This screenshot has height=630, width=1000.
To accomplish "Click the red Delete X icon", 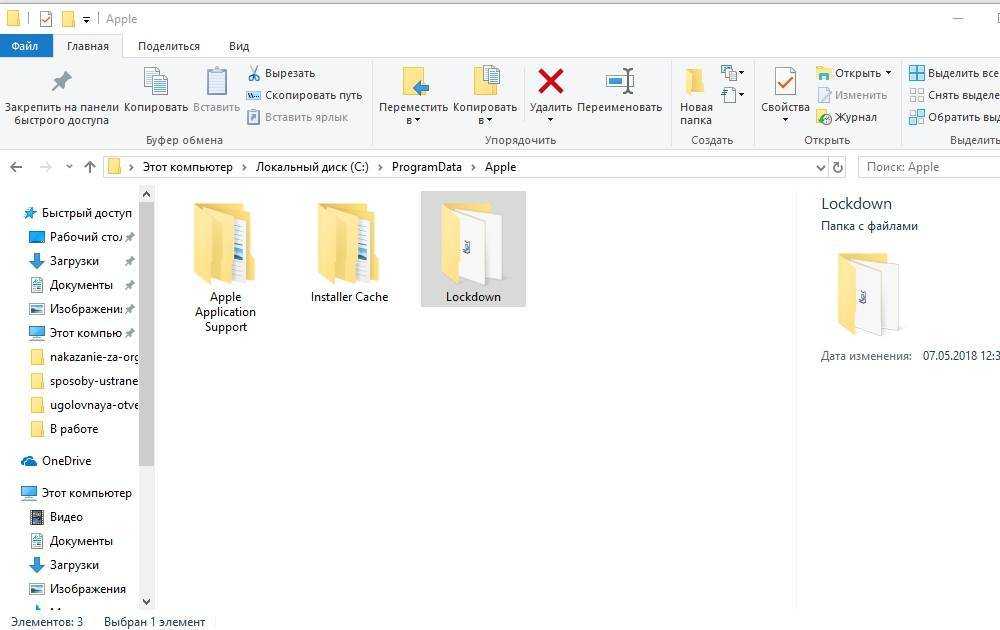I will (x=550, y=81).
